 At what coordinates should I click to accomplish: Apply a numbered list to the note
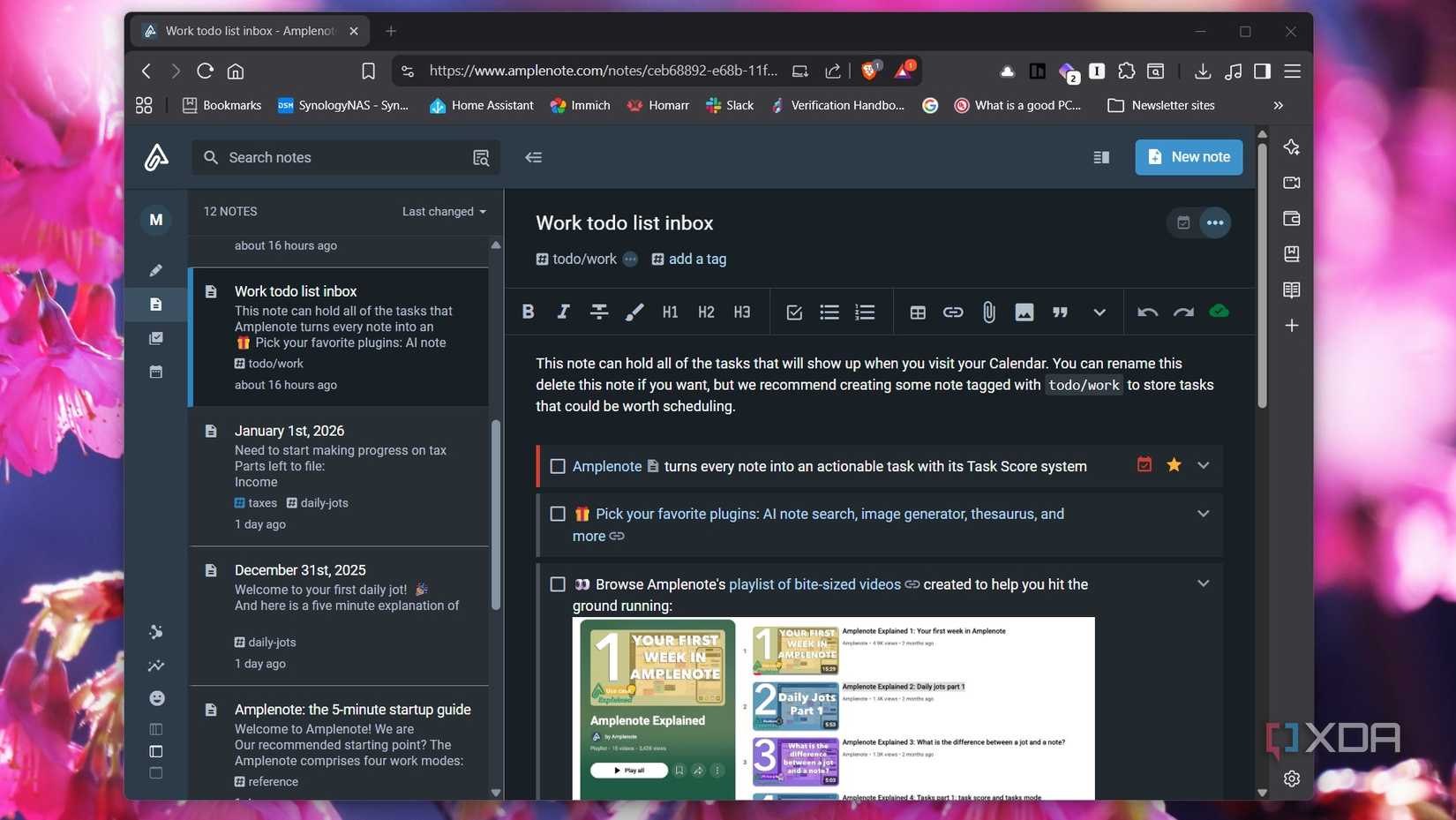pyautogui.click(x=864, y=312)
